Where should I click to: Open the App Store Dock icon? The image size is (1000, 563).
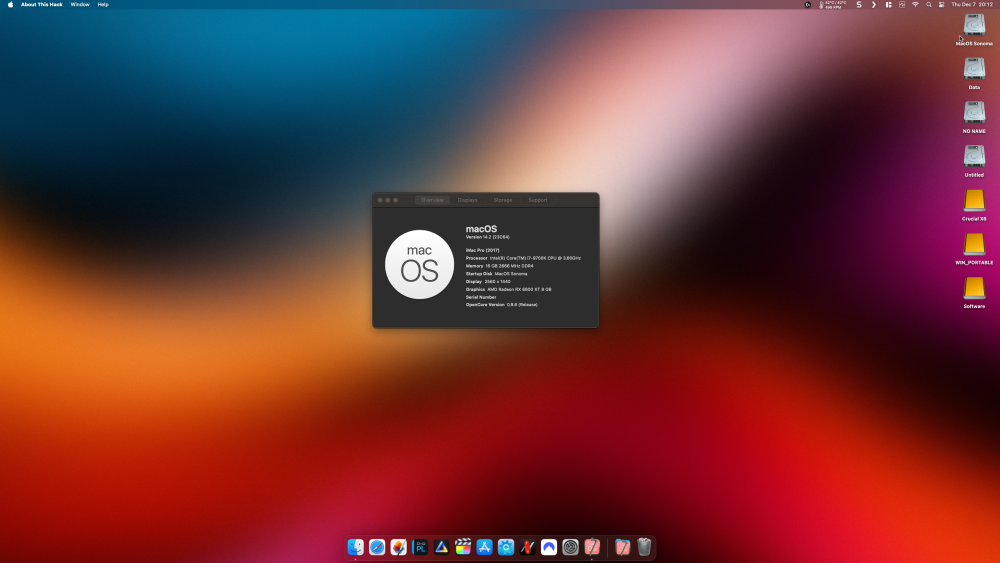[485, 547]
